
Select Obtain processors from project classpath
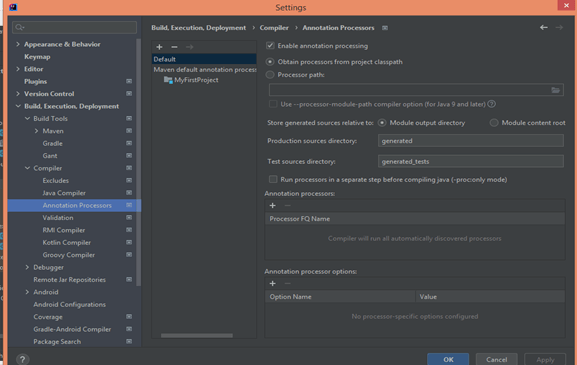click(270, 62)
